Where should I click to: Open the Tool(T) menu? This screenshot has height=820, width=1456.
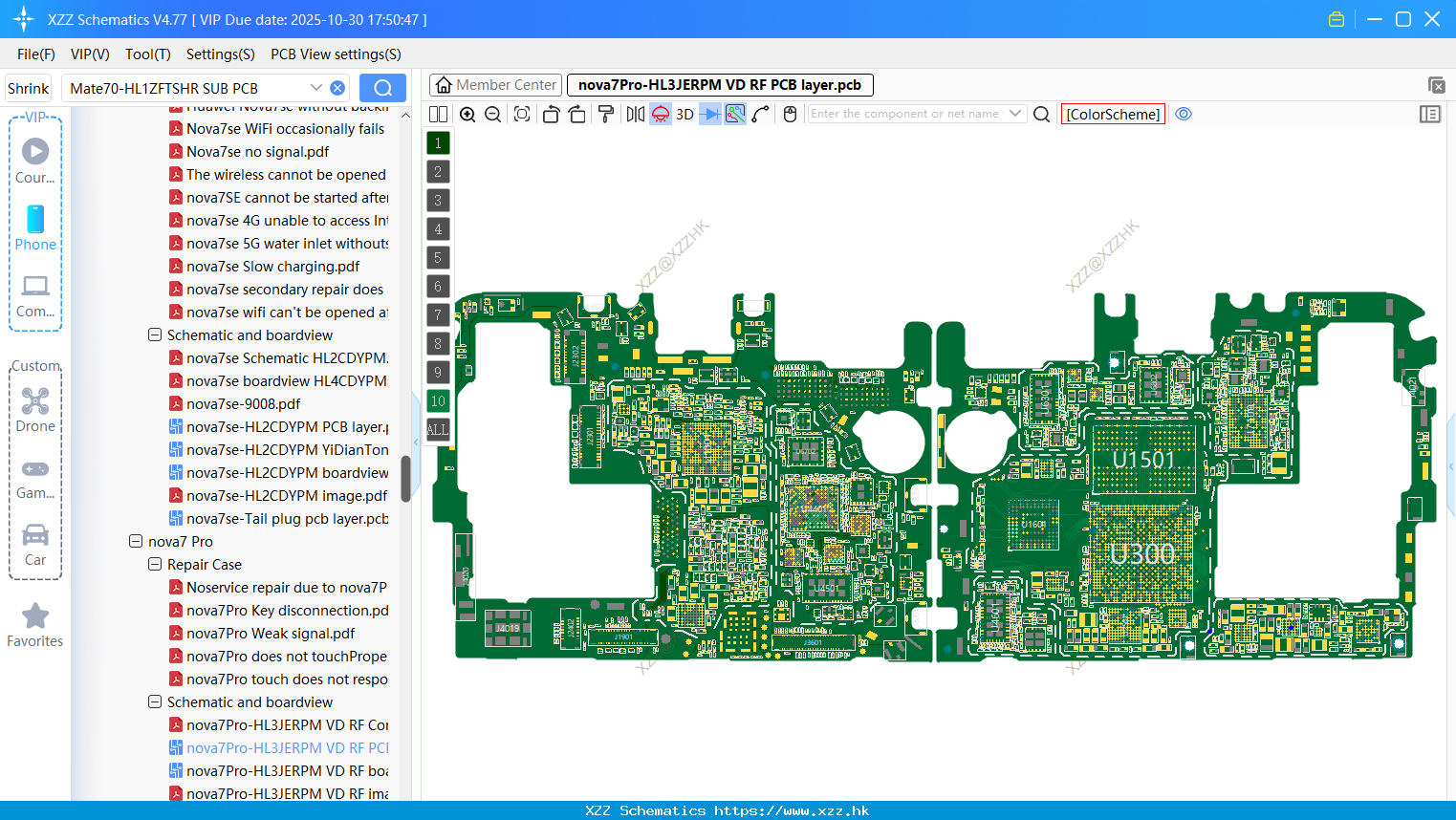click(x=148, y=54)
